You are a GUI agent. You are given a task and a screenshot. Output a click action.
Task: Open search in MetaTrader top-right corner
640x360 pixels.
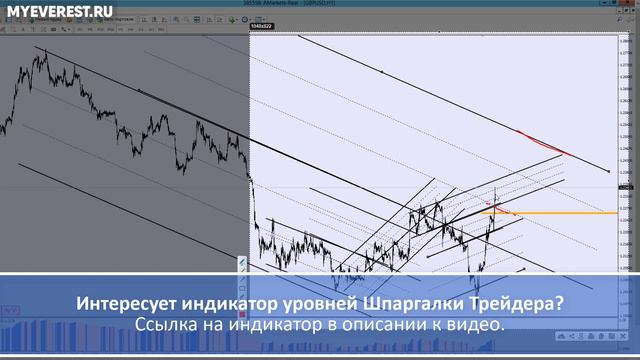click(x=620, y=19)
